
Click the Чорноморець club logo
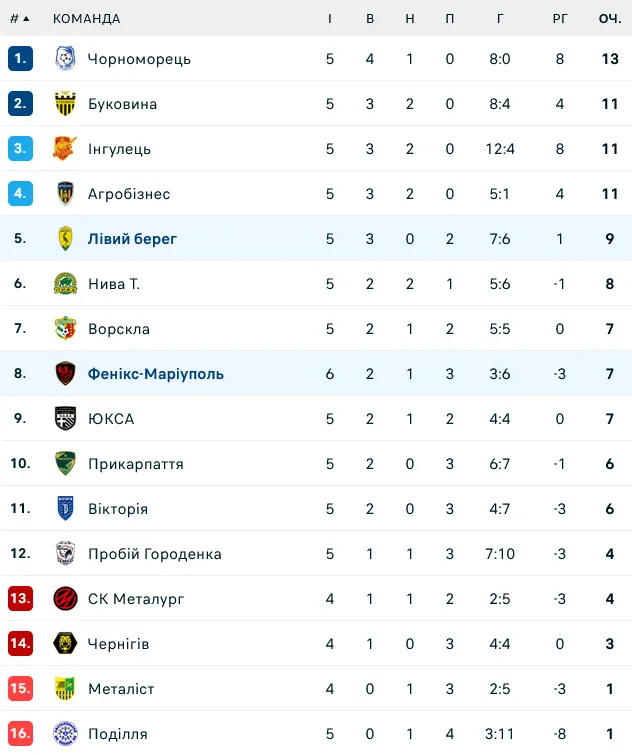pyautogui.click(x=65, y=58)
